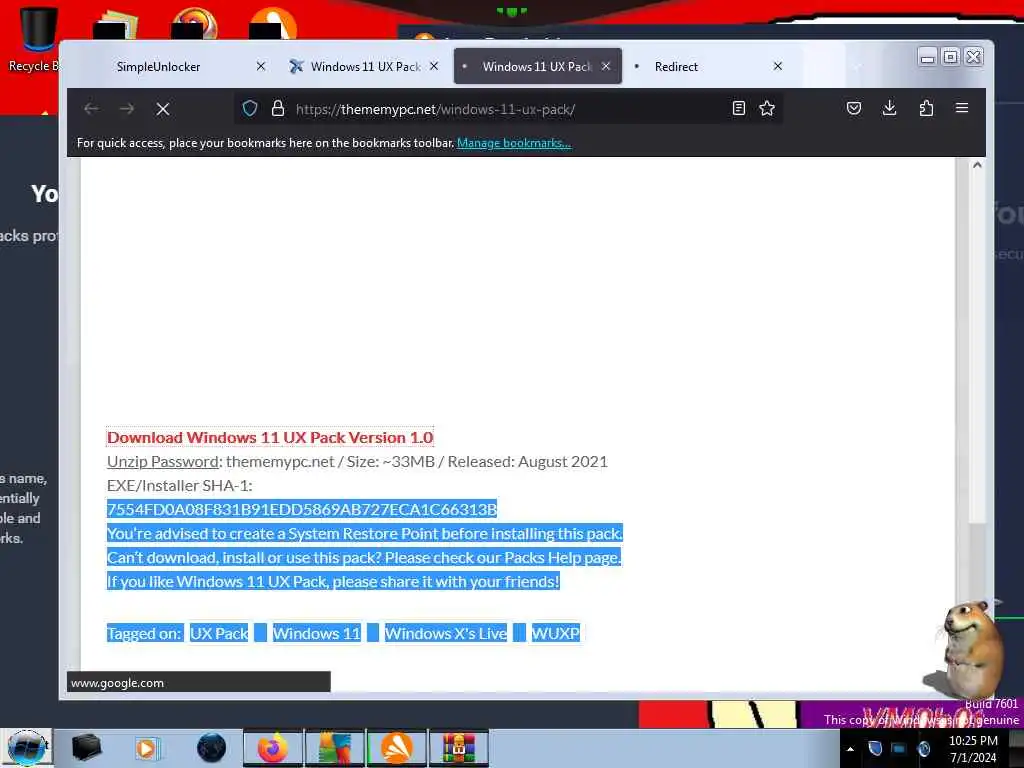
Task: Bookmark this page with the star icon
Action: [x=767, y=108]
